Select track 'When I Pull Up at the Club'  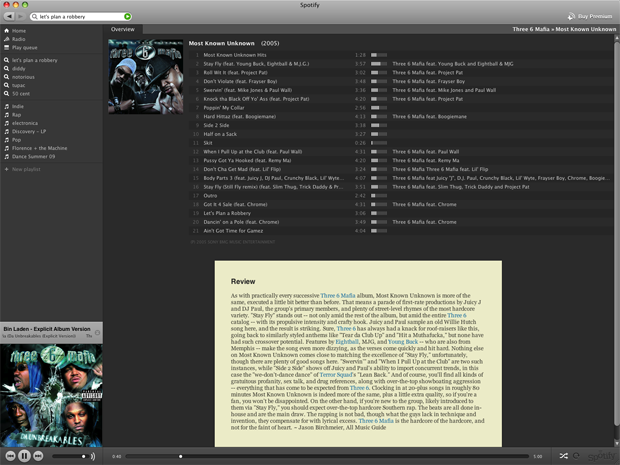253,152
